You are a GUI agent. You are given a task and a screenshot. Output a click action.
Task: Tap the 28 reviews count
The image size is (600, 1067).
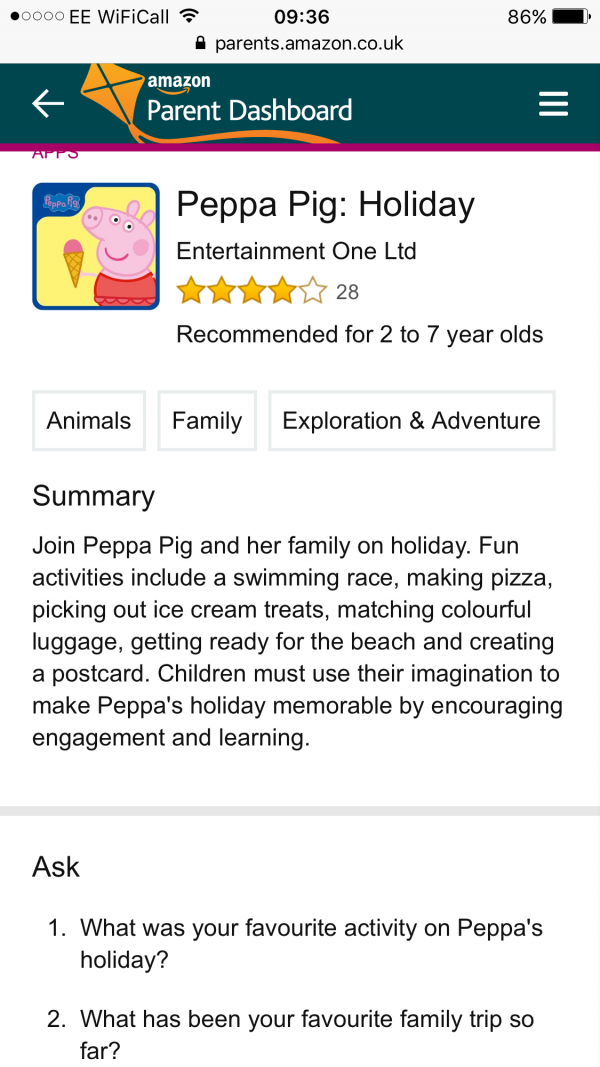coord(347,292)
